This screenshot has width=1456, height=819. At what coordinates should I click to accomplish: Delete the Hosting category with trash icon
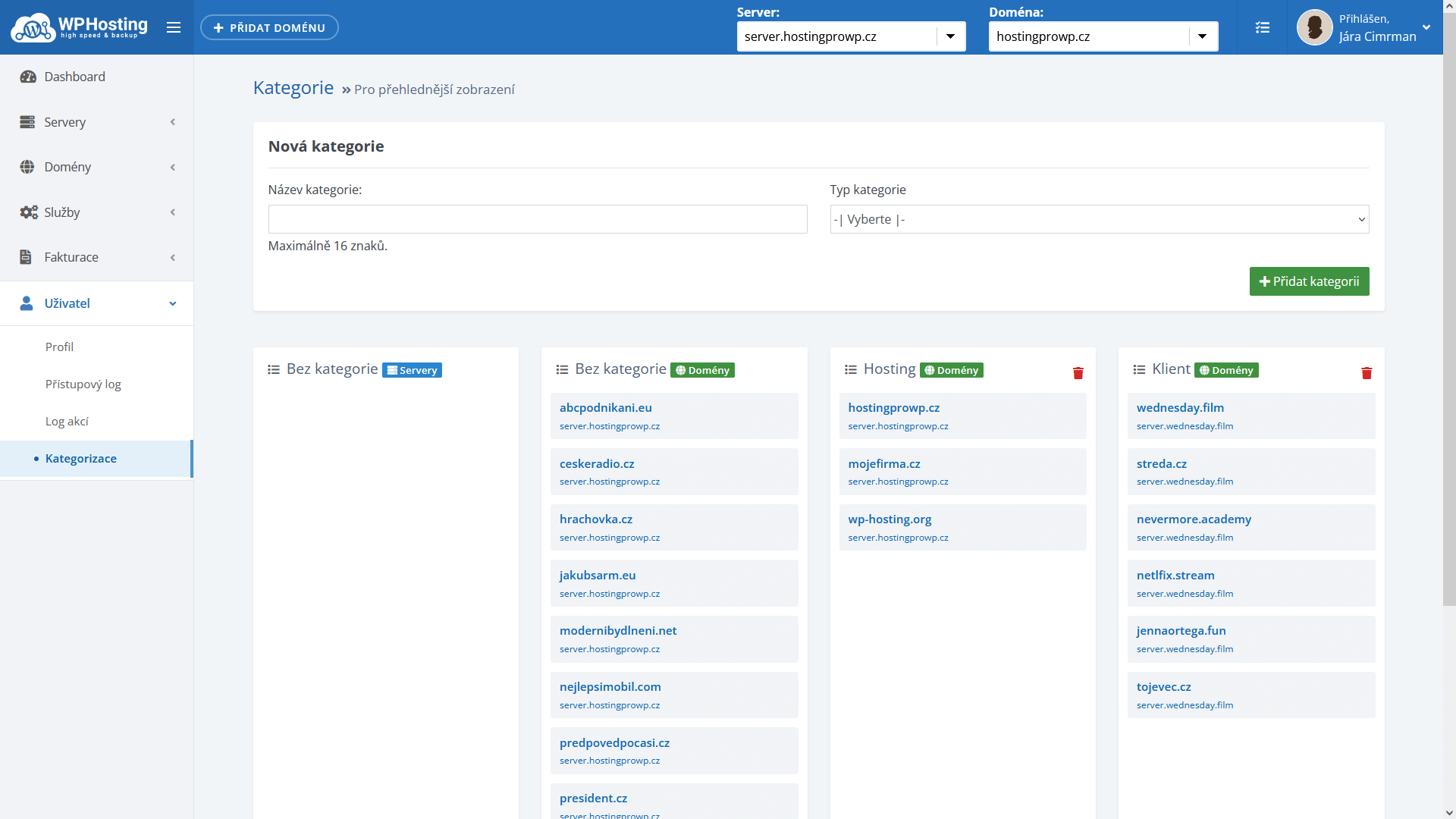click(x=1078, y=373)
